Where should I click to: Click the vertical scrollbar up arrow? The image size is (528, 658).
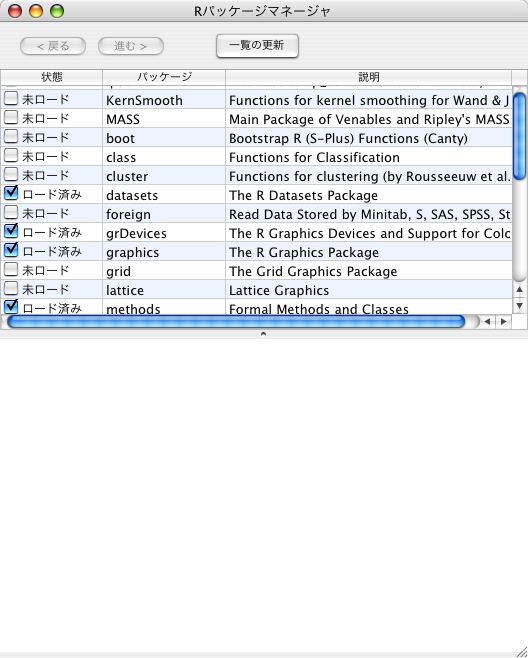coord(520,289)
